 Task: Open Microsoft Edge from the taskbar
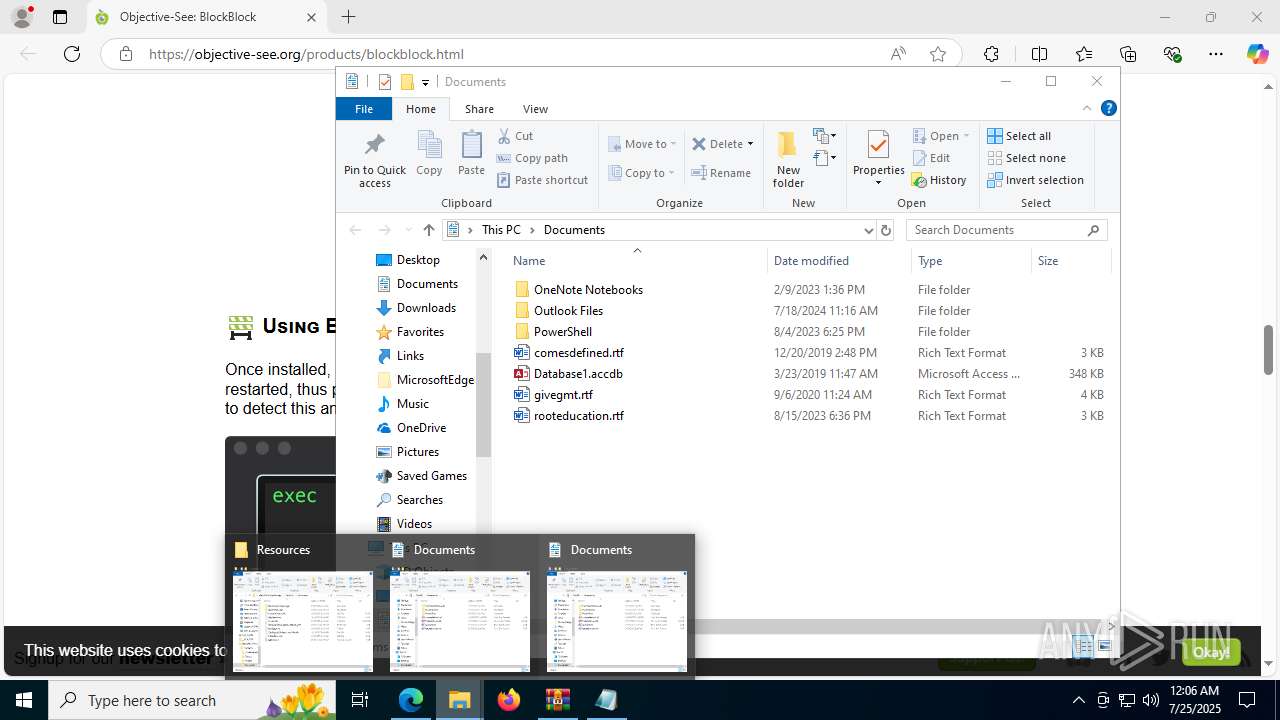pos(411,700)
